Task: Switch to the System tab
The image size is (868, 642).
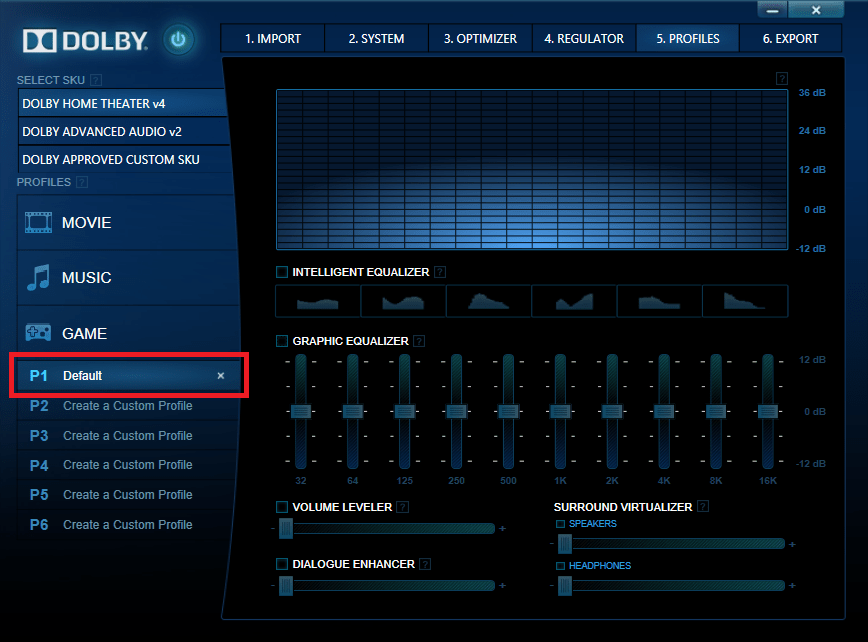Action: (x=376, y=38)
